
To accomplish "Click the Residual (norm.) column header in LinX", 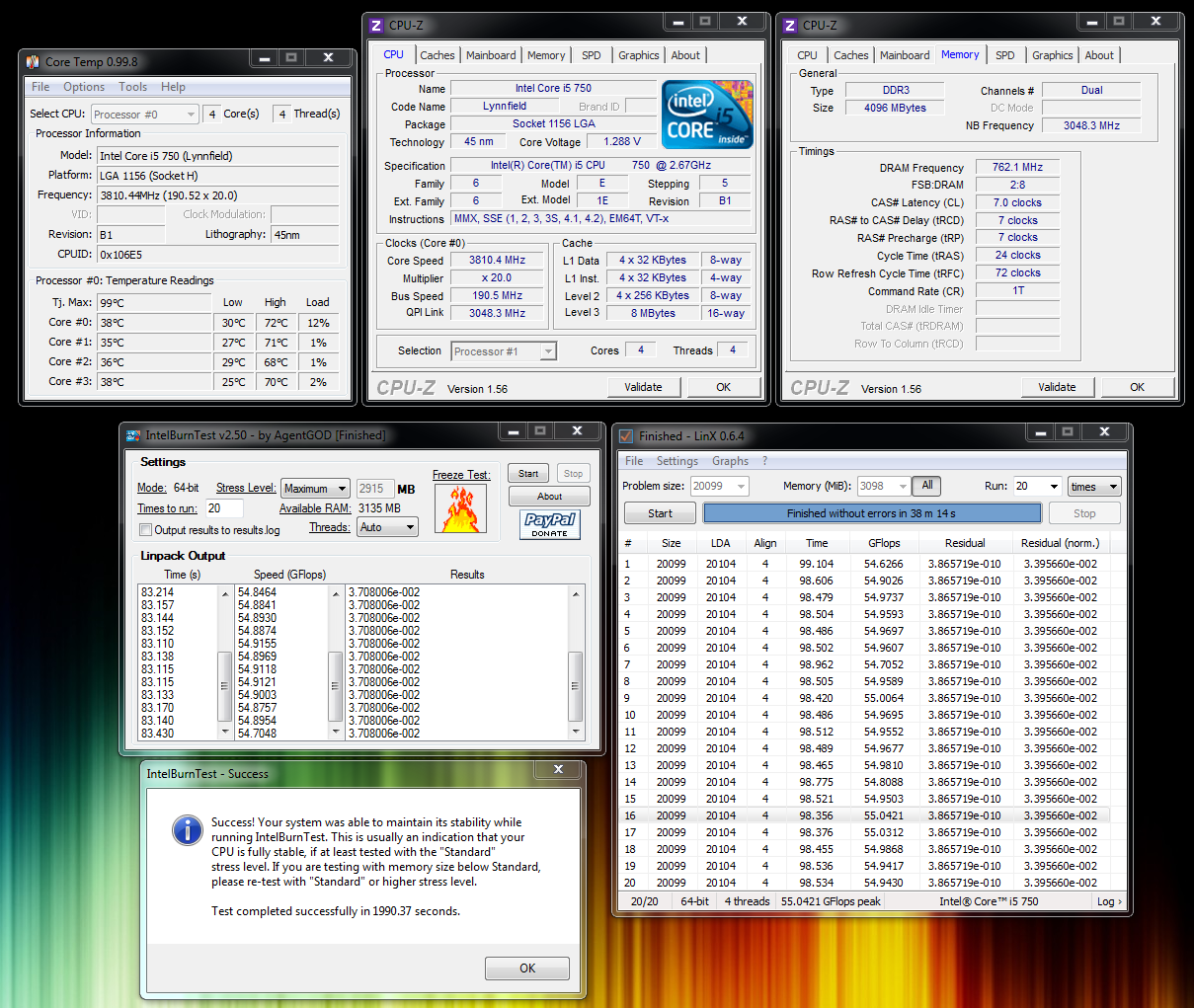I will click(x=1060, y=543).
